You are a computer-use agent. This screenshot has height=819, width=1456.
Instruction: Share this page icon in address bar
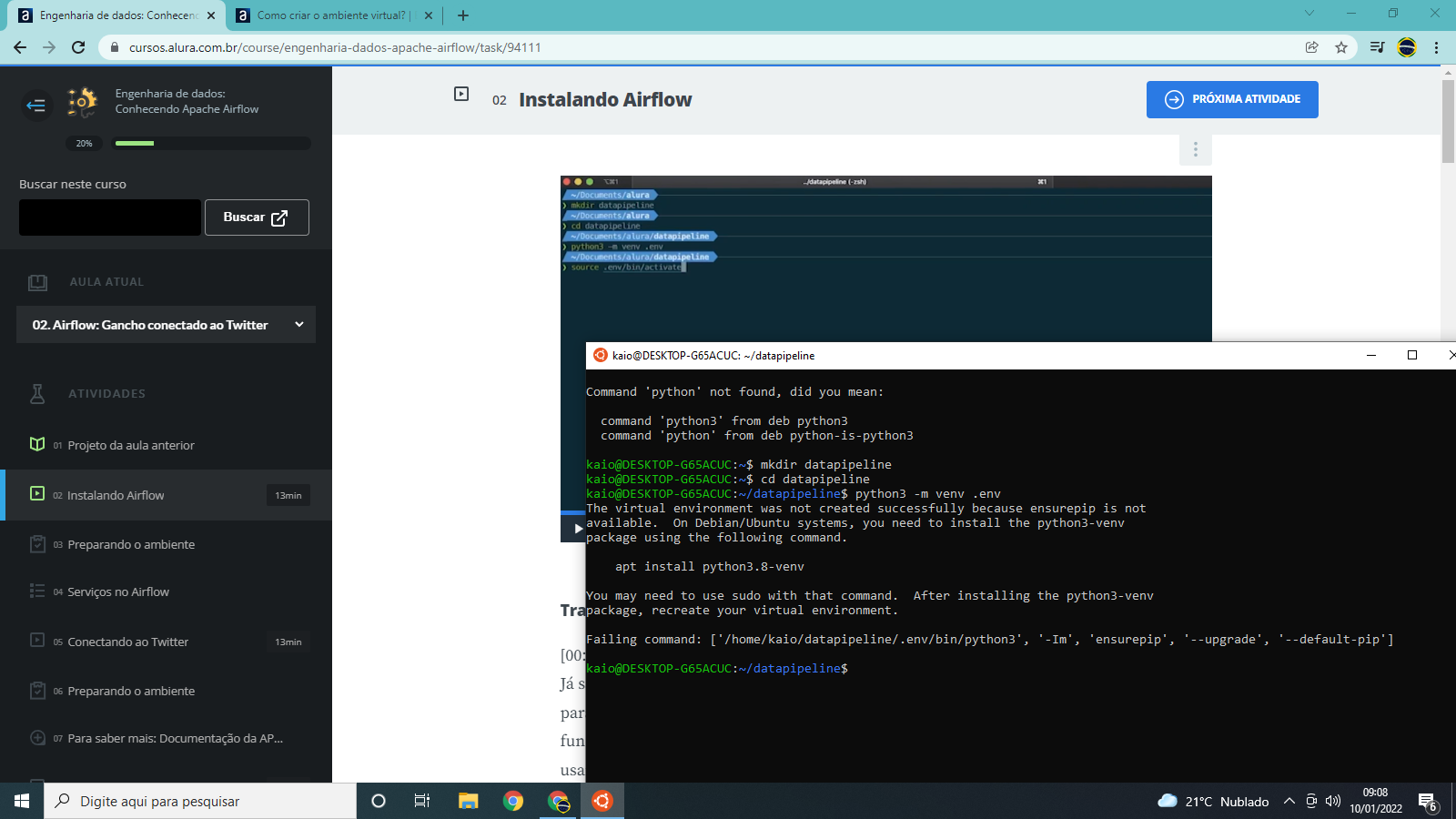click(x=1311, y=47)
